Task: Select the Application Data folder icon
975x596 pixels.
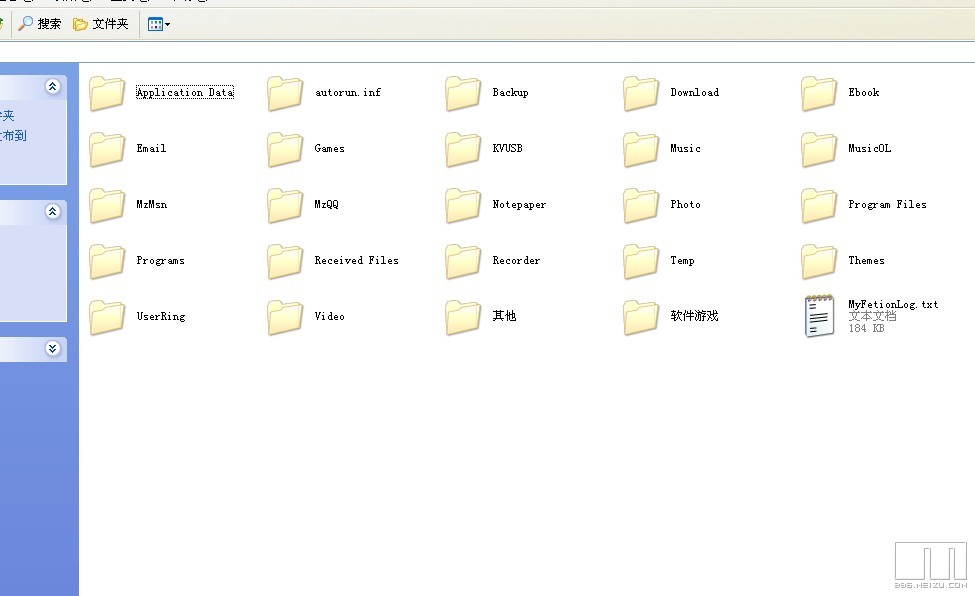Action: (x=107, y=93)
